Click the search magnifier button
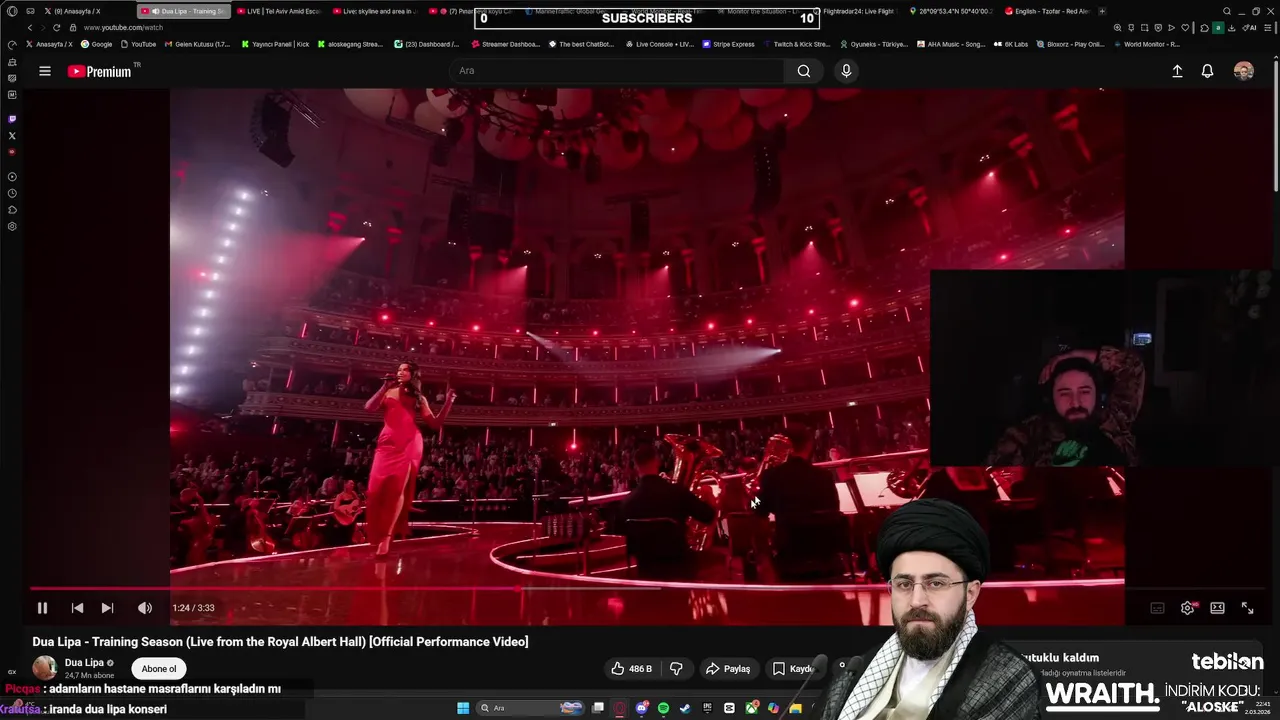The height and width of the screenshot is (720, 1280). tap(804, 71)
